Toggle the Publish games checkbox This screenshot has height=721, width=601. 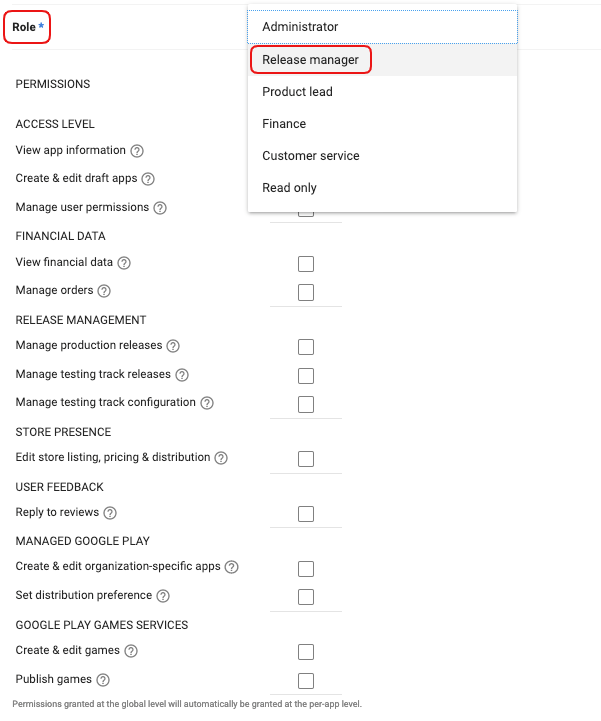tap(306, 681)
